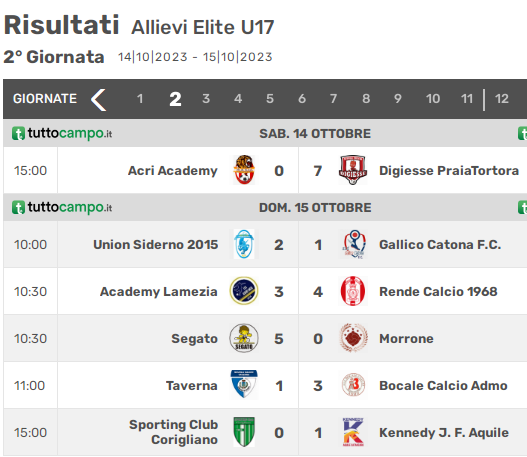Switch to matchday 1

pos(140,99)
